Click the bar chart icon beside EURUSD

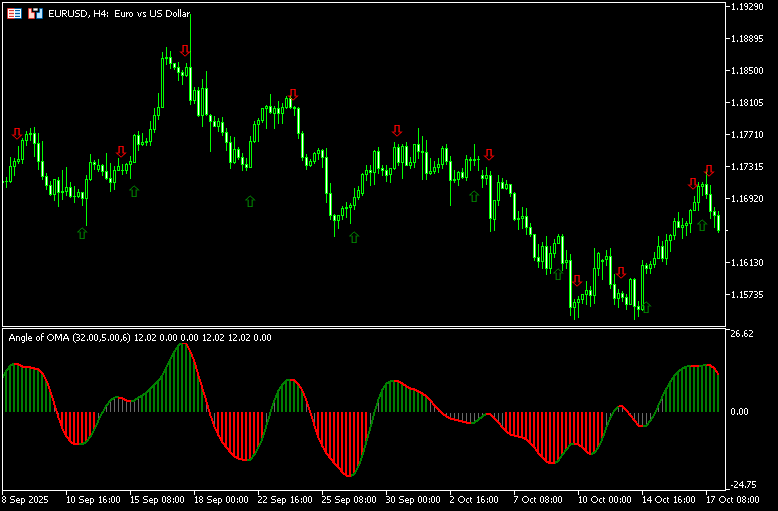[36, 14]
